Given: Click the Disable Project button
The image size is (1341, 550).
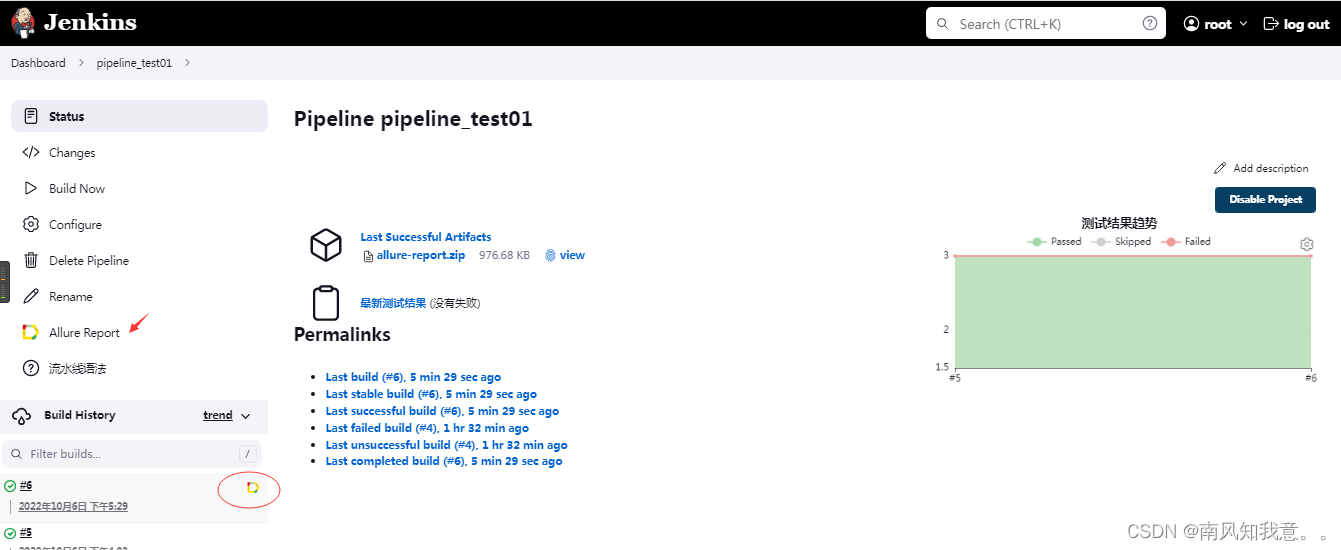Looking at the screenshot, I should (x=1265, y=199).
